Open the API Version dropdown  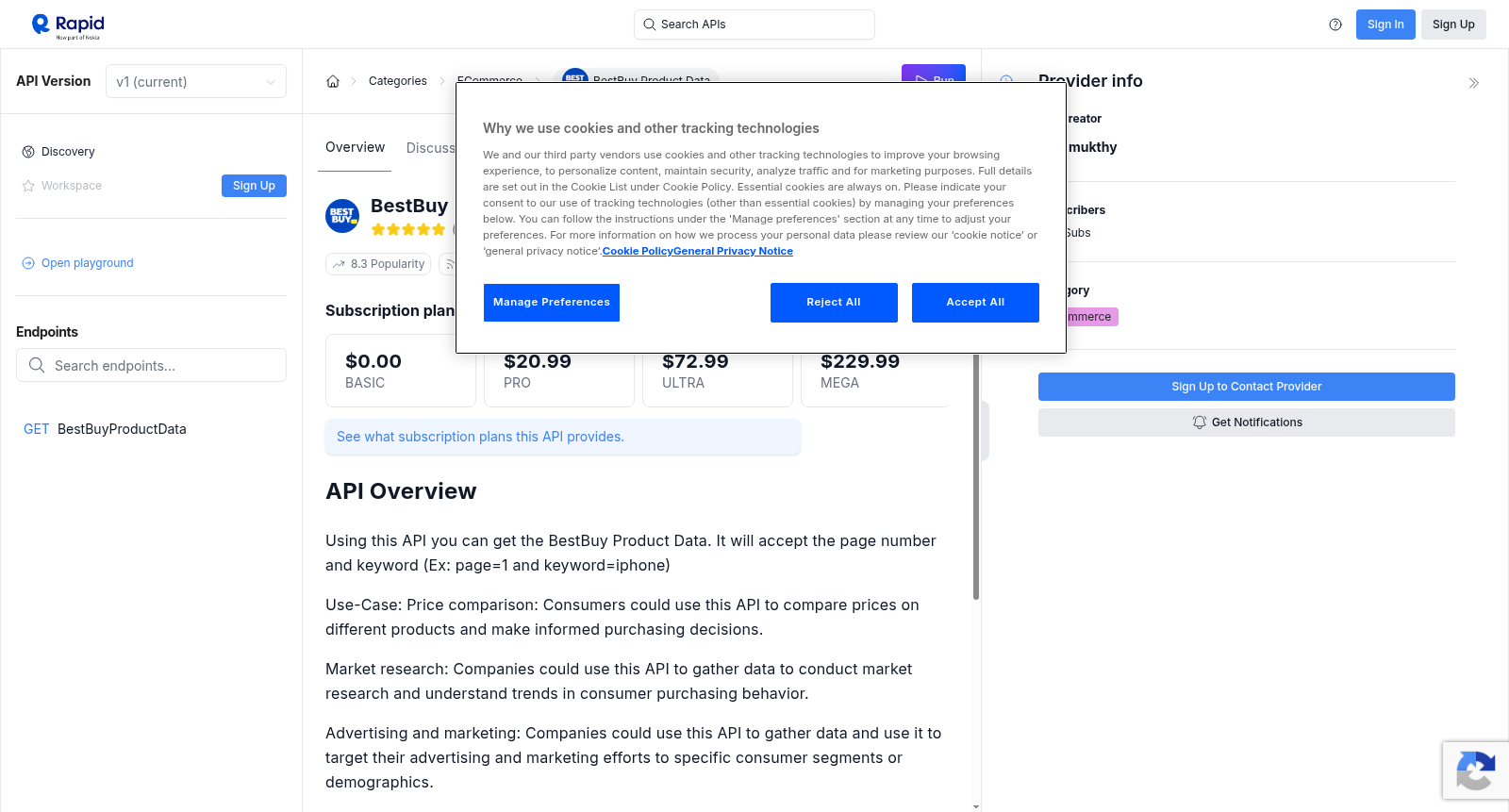(x=196, y=82)
